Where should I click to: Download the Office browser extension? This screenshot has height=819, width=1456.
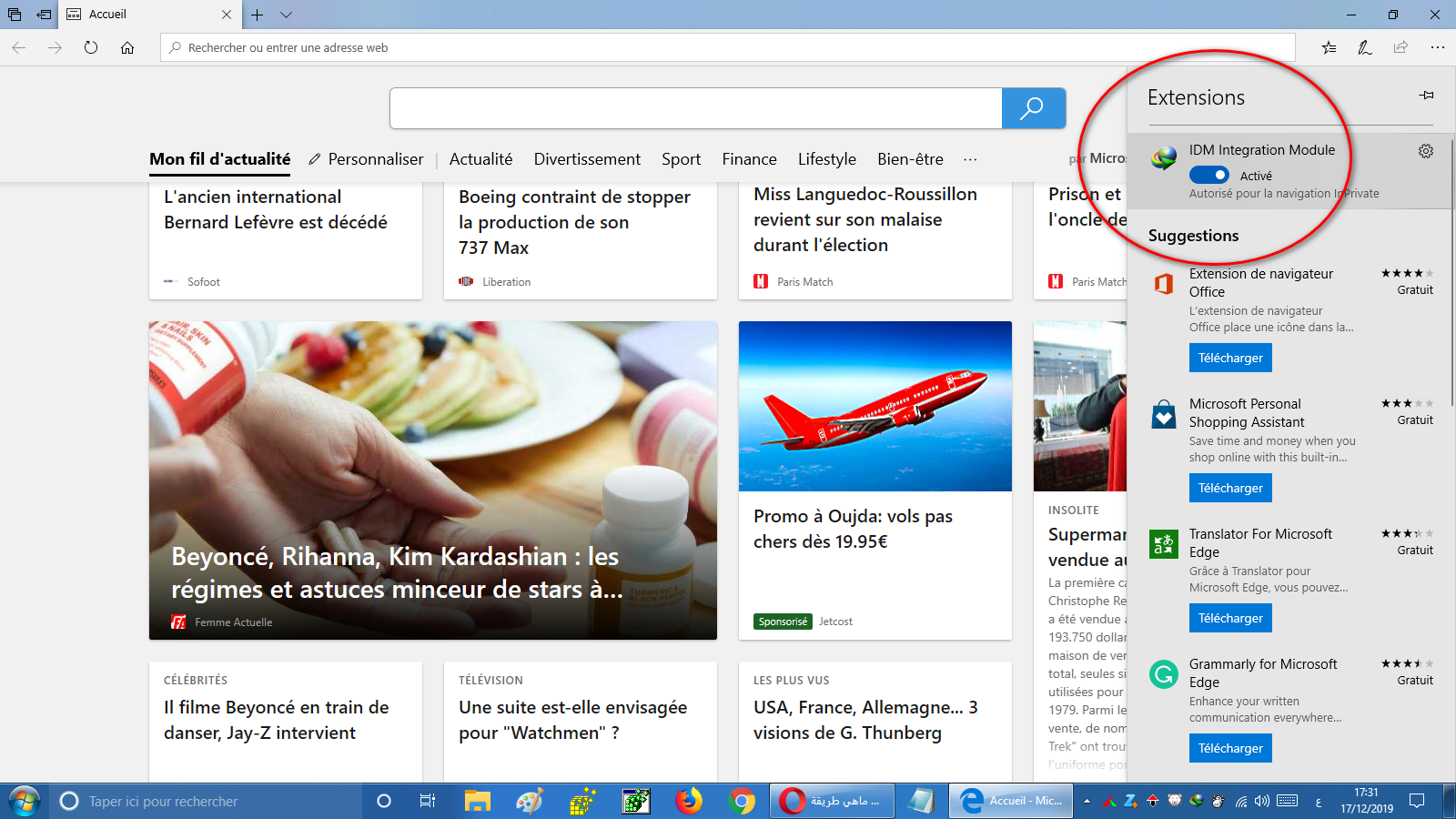(x=1230, y=358)
